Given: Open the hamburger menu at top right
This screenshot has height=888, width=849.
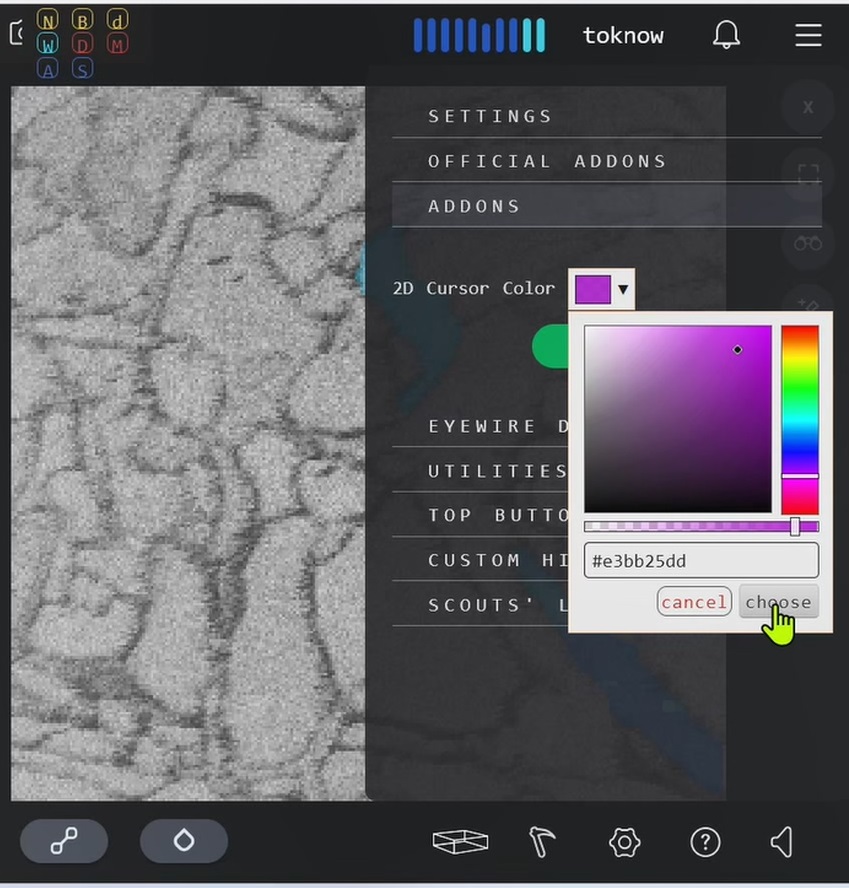Looking at the screenshot, I should click(808, 35).
